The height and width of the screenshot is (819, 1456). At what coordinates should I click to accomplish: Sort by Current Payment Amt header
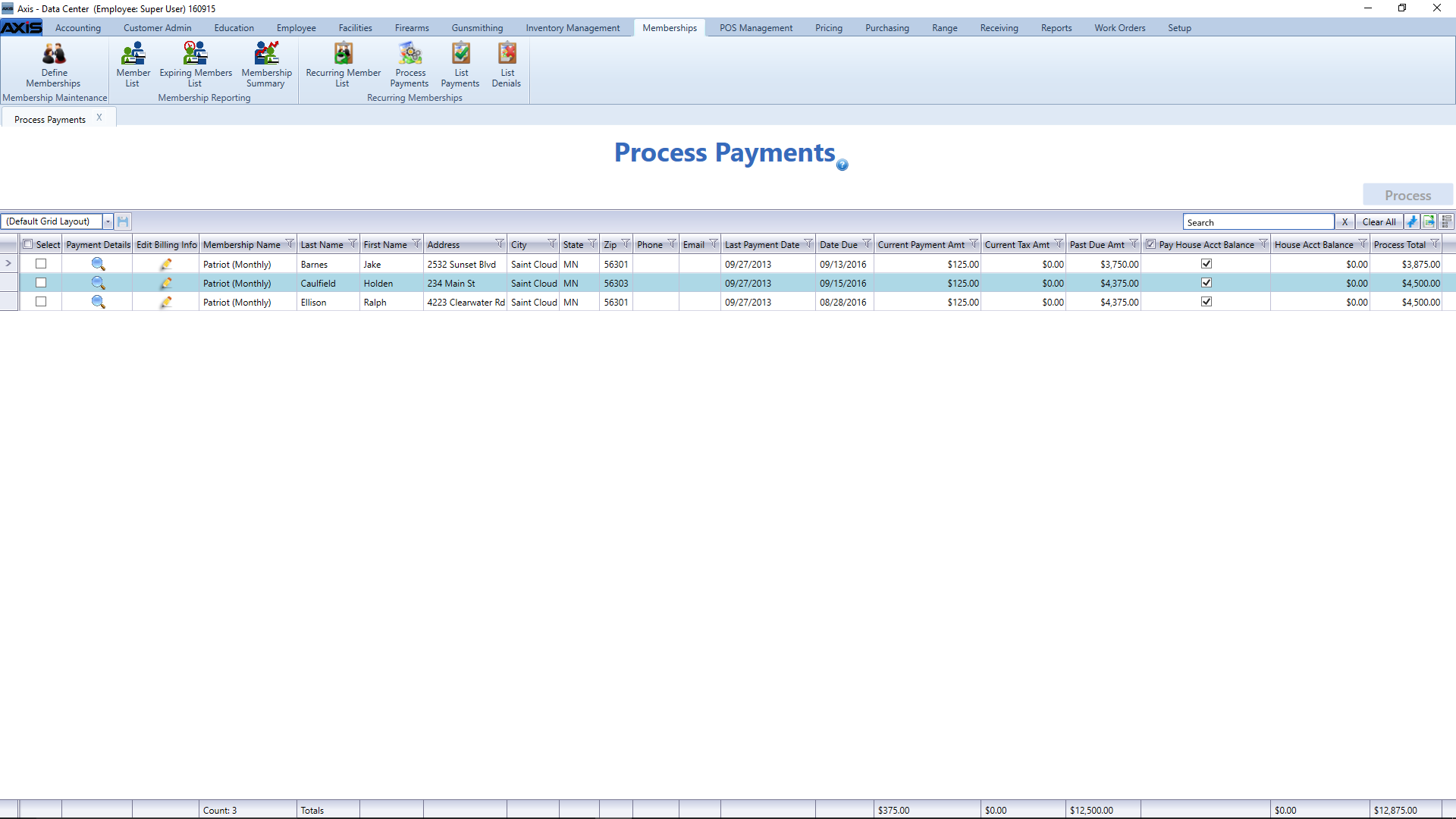(921, 244)
